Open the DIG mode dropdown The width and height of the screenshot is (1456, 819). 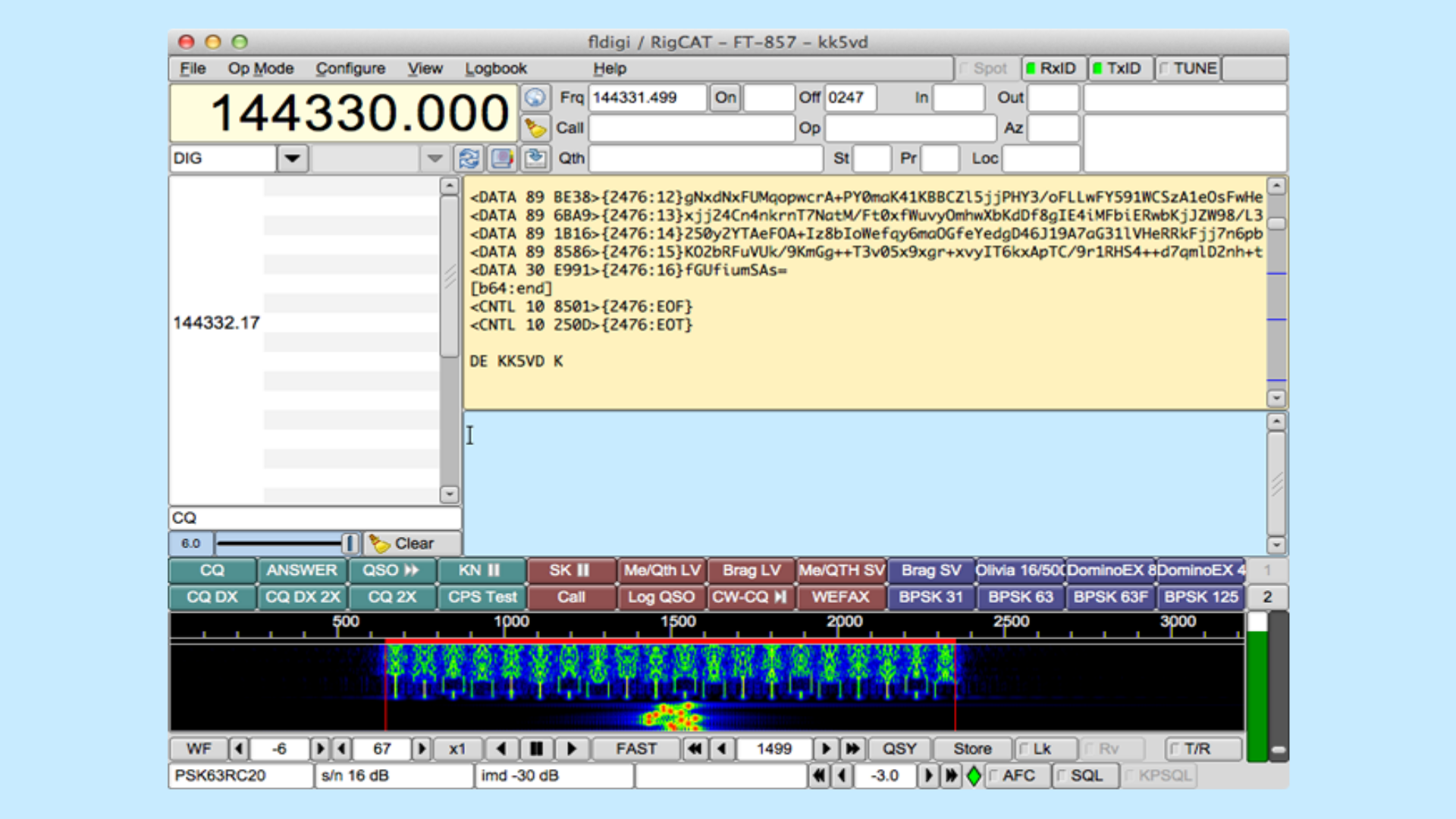(292, 158)
